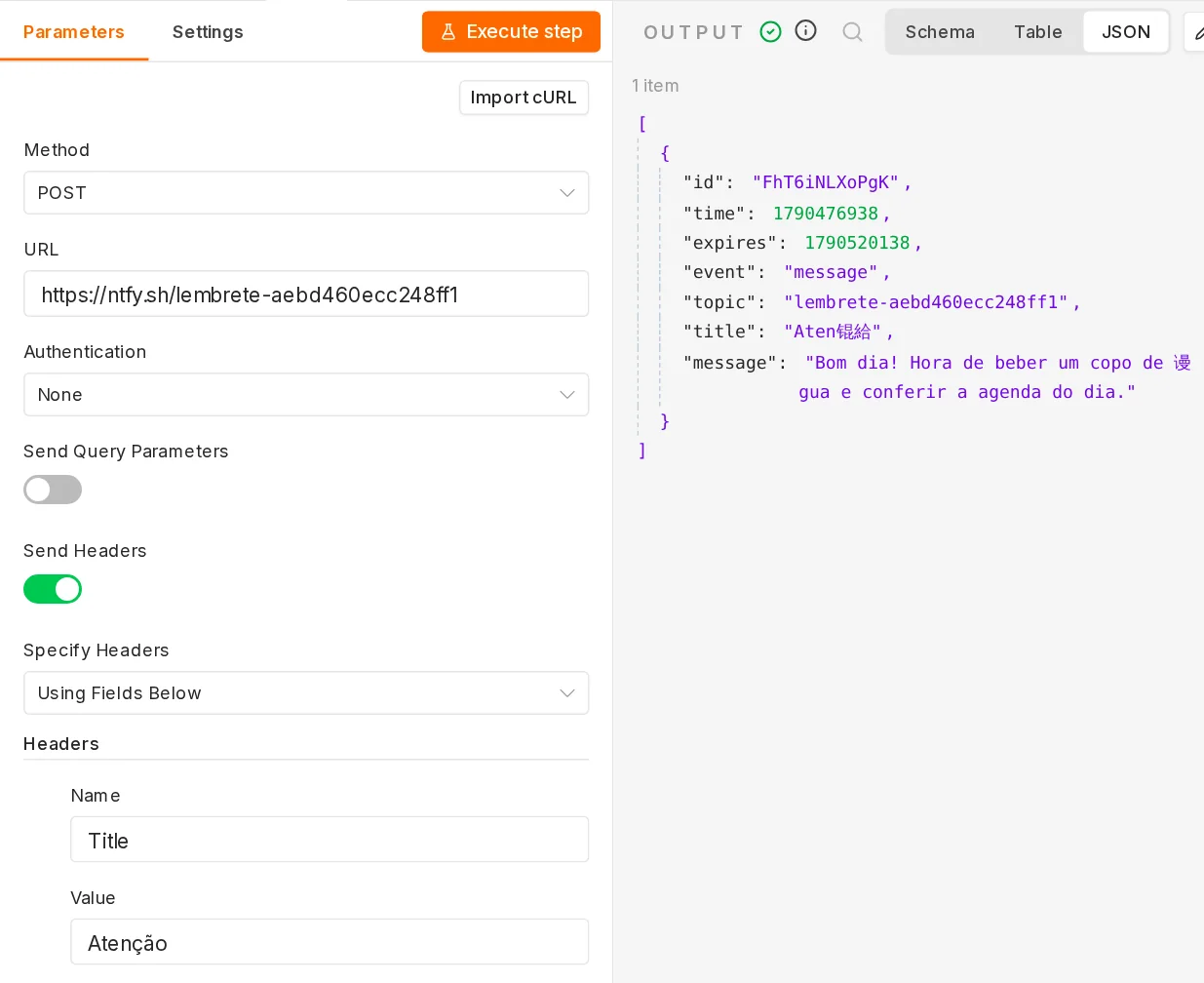The image size is (1204, 983).
Task: Click the Import cURL button
Action: [524, 98]
